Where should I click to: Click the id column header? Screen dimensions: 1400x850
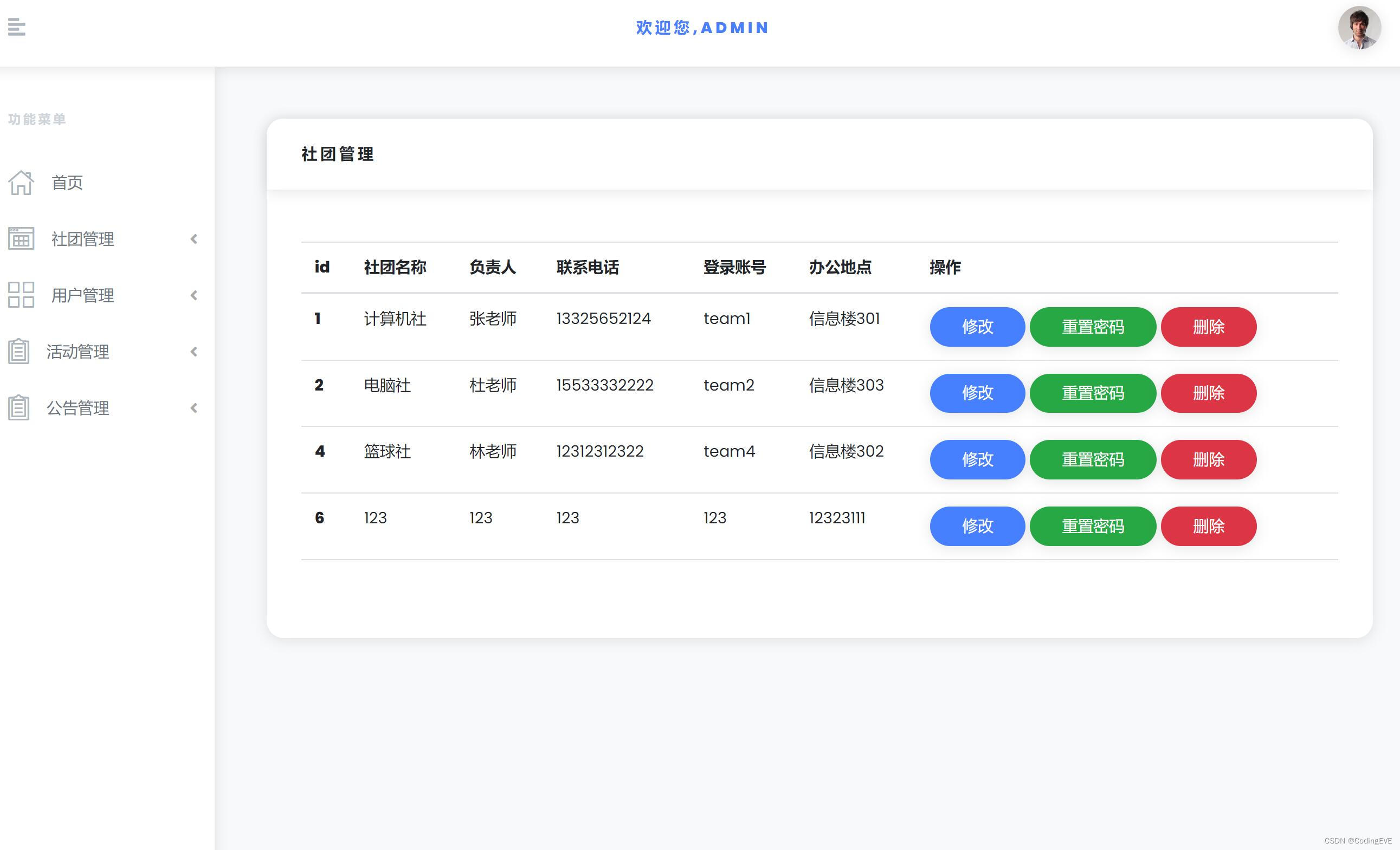[x=322, y=267]
